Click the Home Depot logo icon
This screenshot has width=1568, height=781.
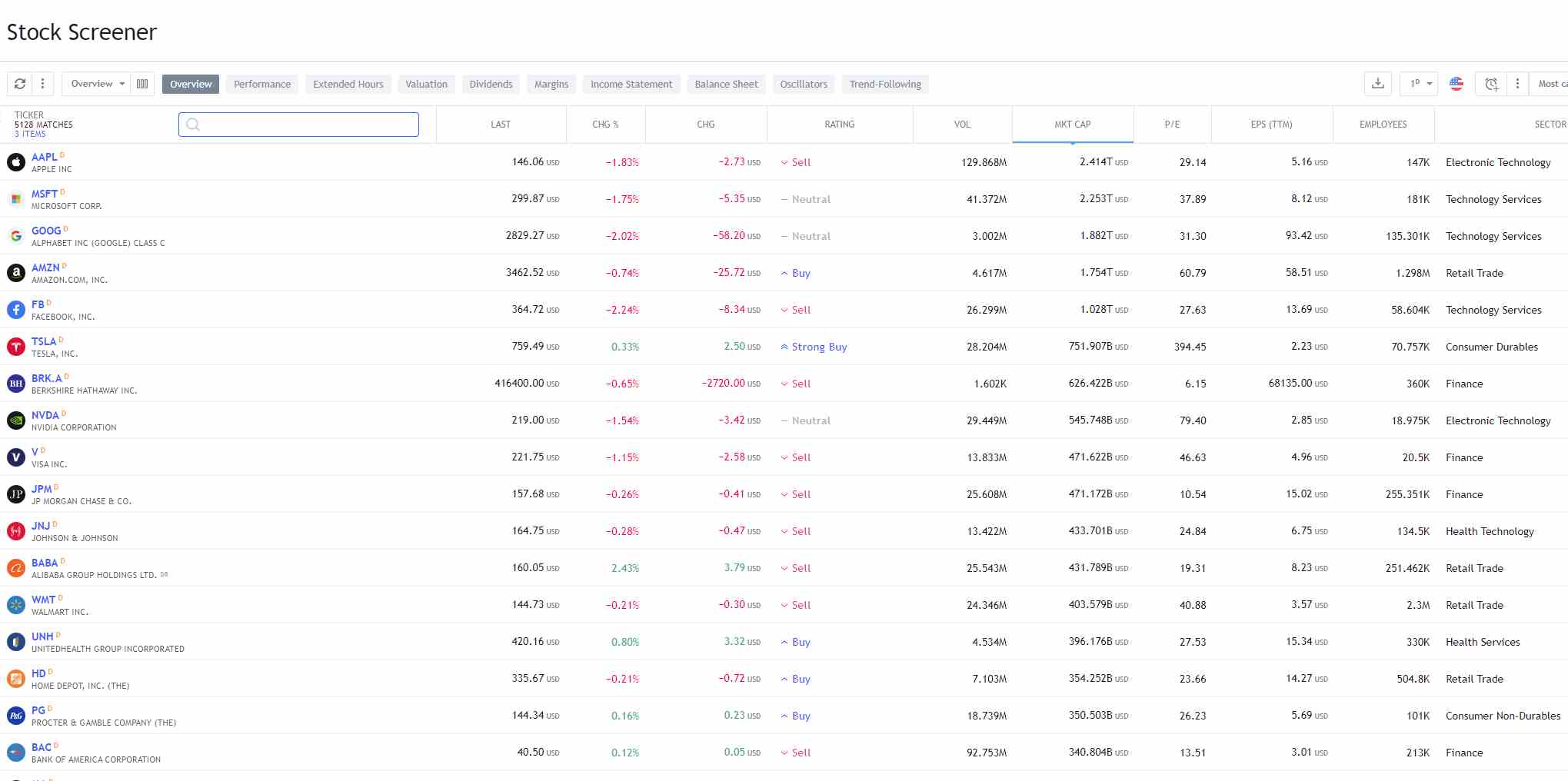pos(16,679)
